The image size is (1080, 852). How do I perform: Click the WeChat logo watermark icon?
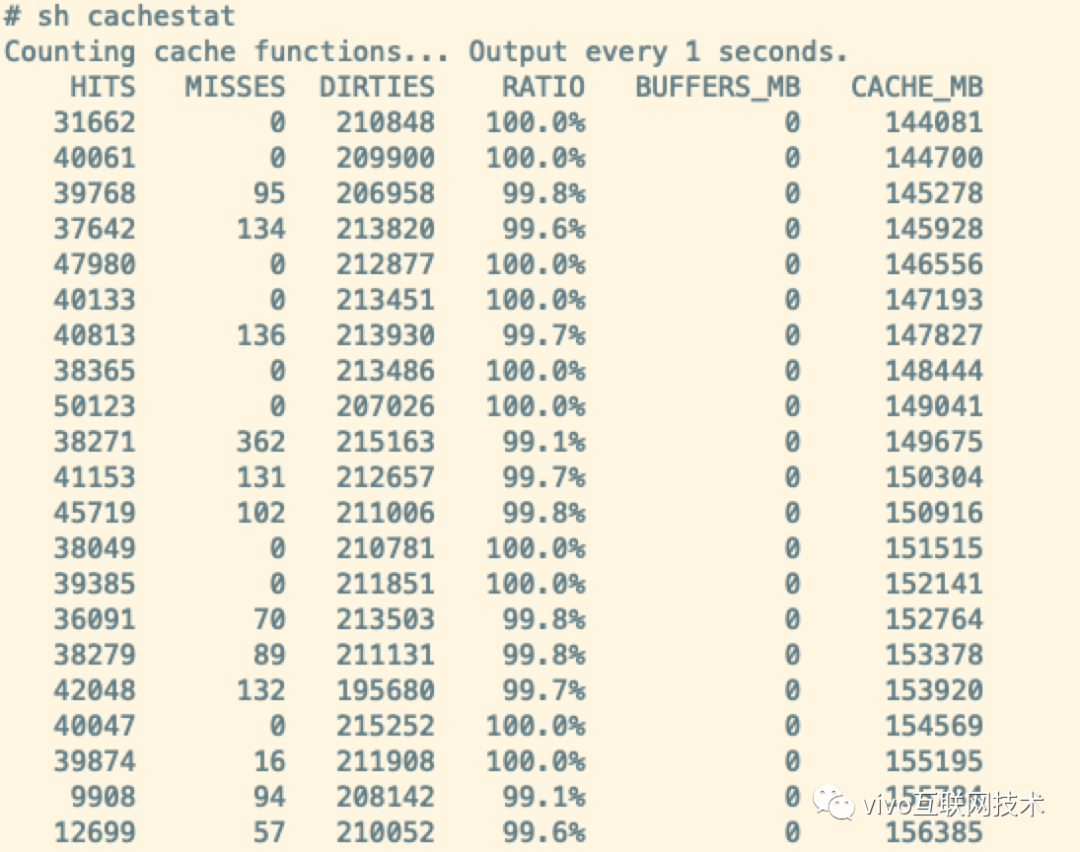[x=833, y=802]
